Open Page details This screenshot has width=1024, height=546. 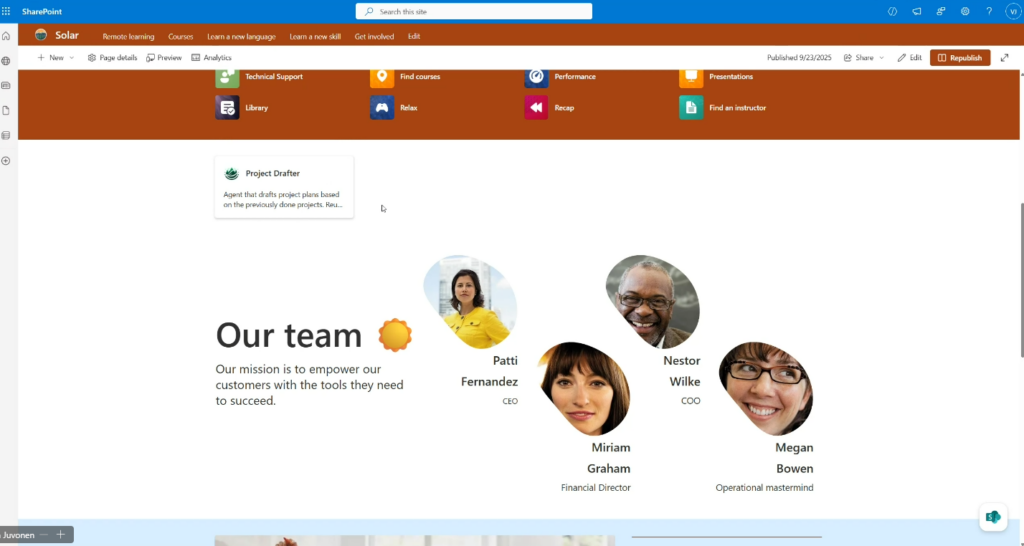[x=113, y=58]
